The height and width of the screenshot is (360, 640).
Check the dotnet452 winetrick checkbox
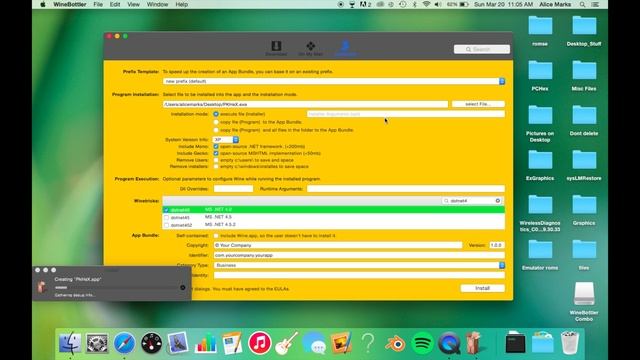pyautogui.click(x=166, y=225)
